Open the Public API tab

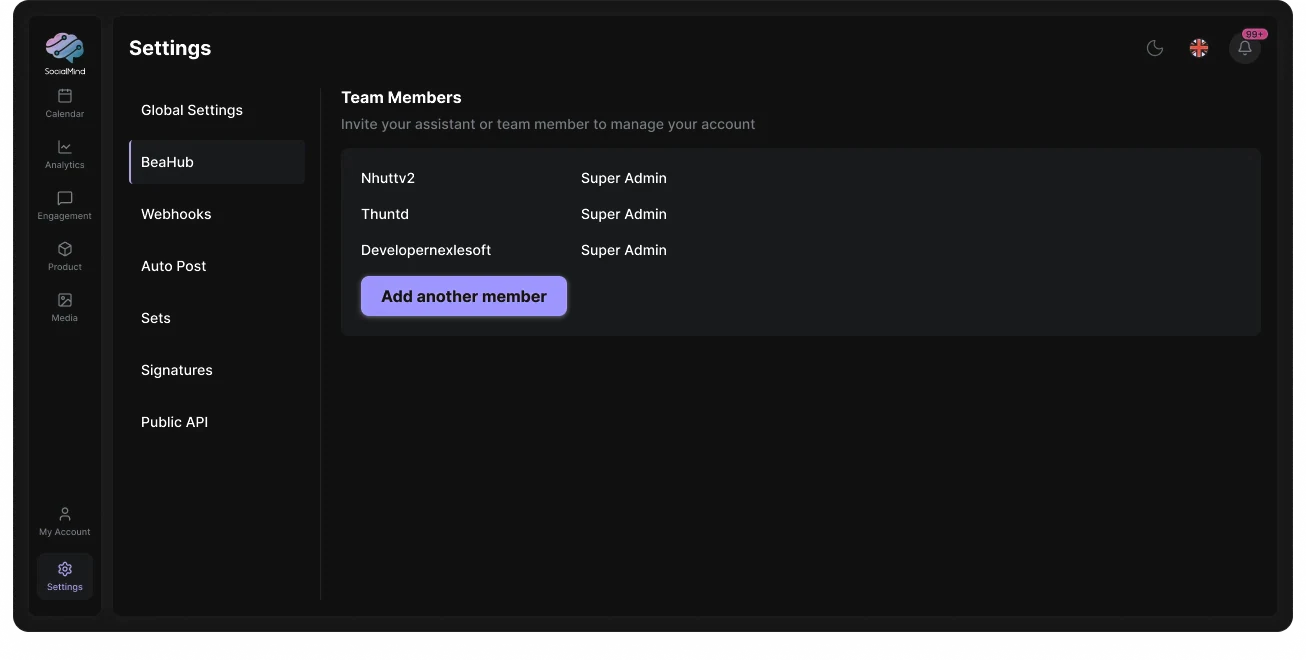pos(217,422)
